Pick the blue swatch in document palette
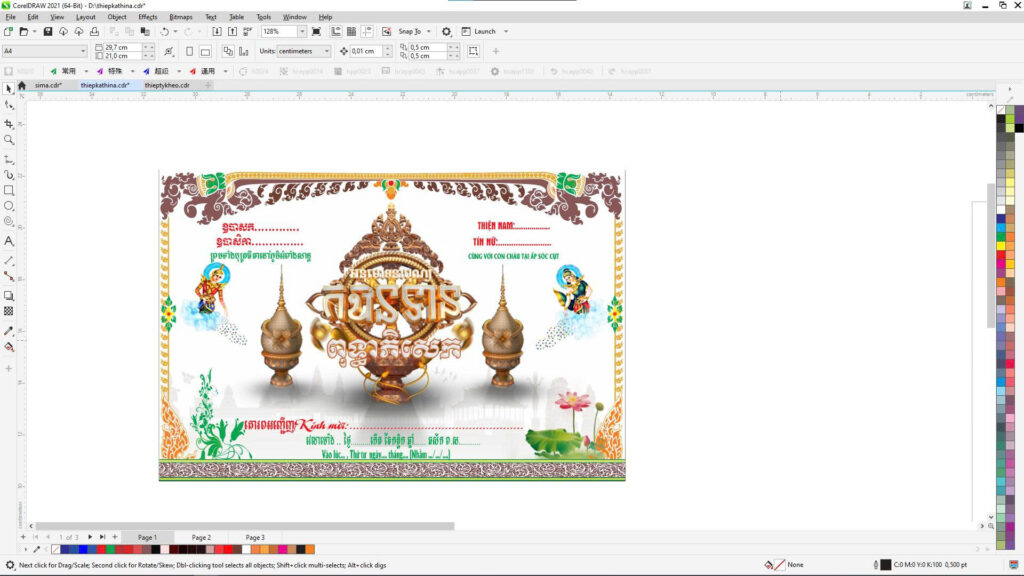Screen dimensions: 1024x576 [83, 549]
